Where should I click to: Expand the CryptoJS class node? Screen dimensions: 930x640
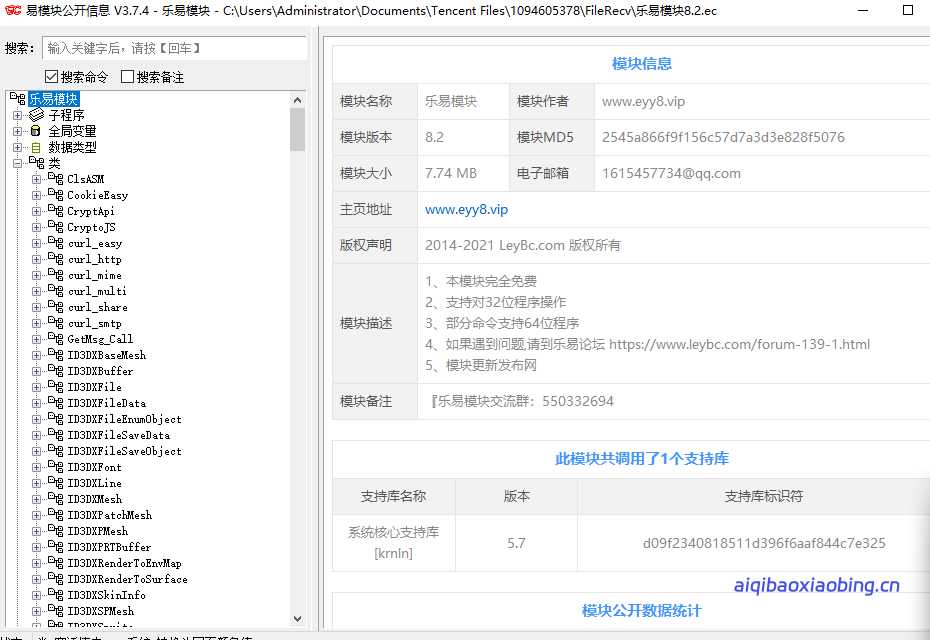[x=36, y=227]
